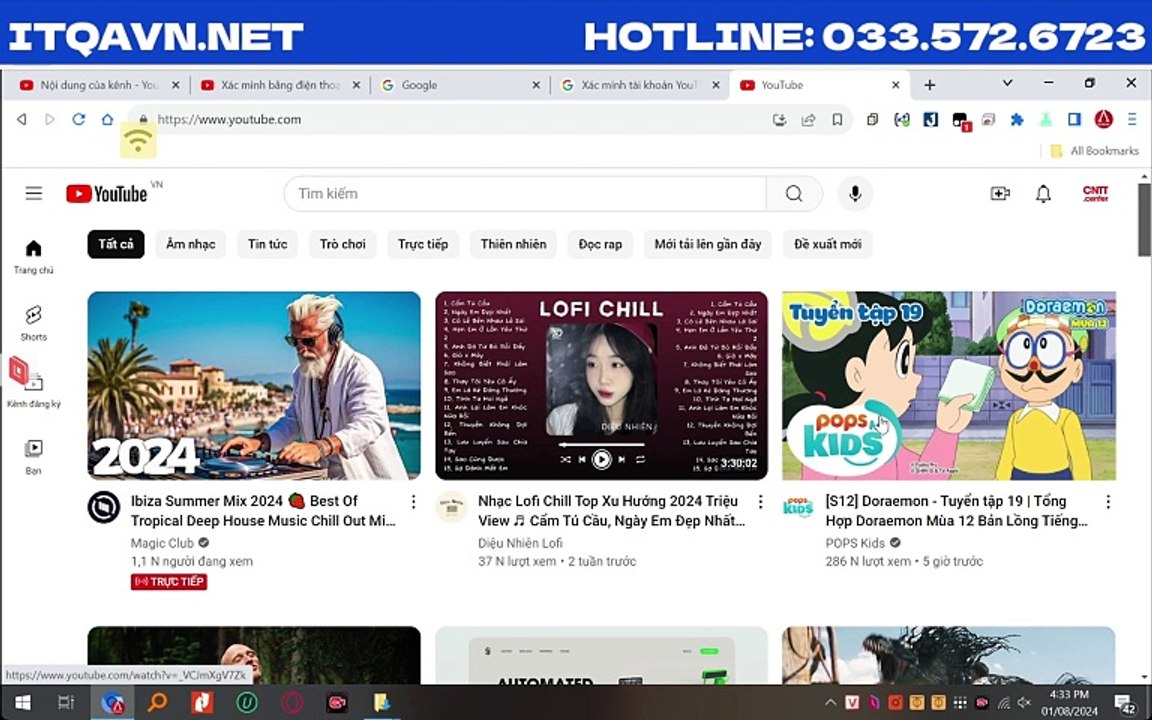Open the extensions puzzle icon
The width and height of the screenshot is (1152, 720).
pos(1017,119)
